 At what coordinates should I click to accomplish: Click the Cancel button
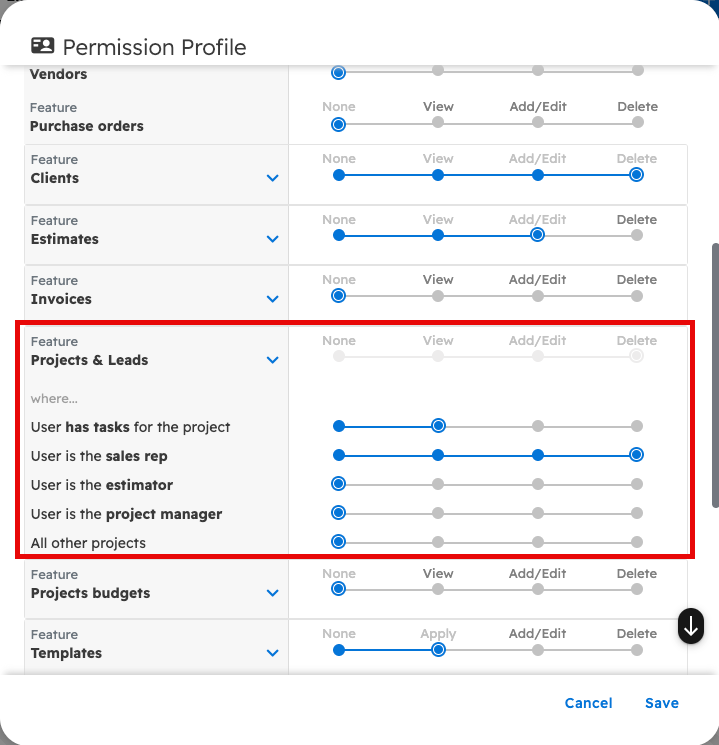(x=588, y=703)
